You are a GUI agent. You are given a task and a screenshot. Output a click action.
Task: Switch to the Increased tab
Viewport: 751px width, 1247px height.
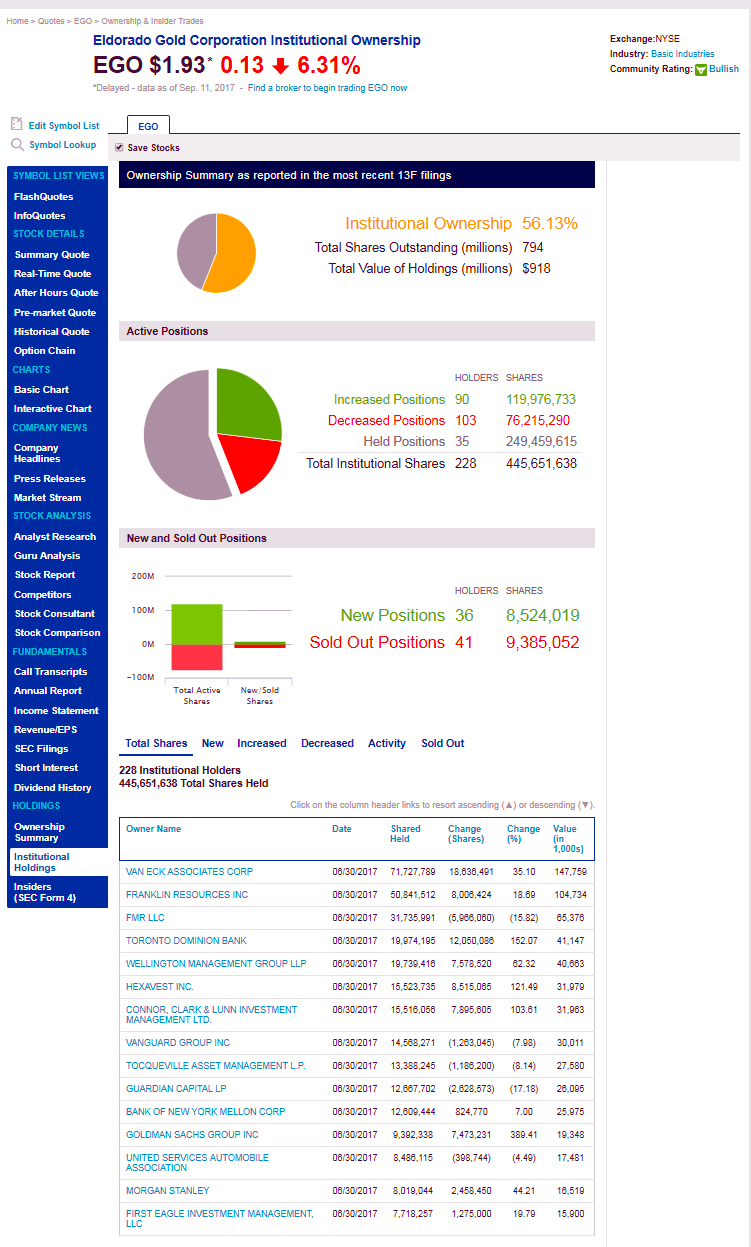pyautogui.click(x=261, y=743)
